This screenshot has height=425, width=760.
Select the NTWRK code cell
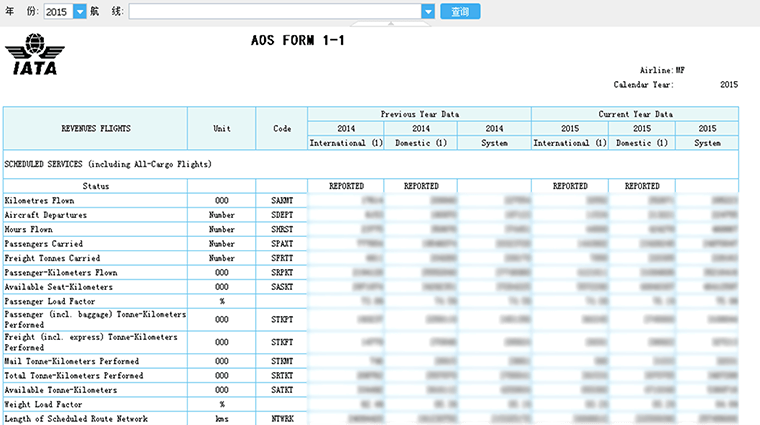point(281,418)
